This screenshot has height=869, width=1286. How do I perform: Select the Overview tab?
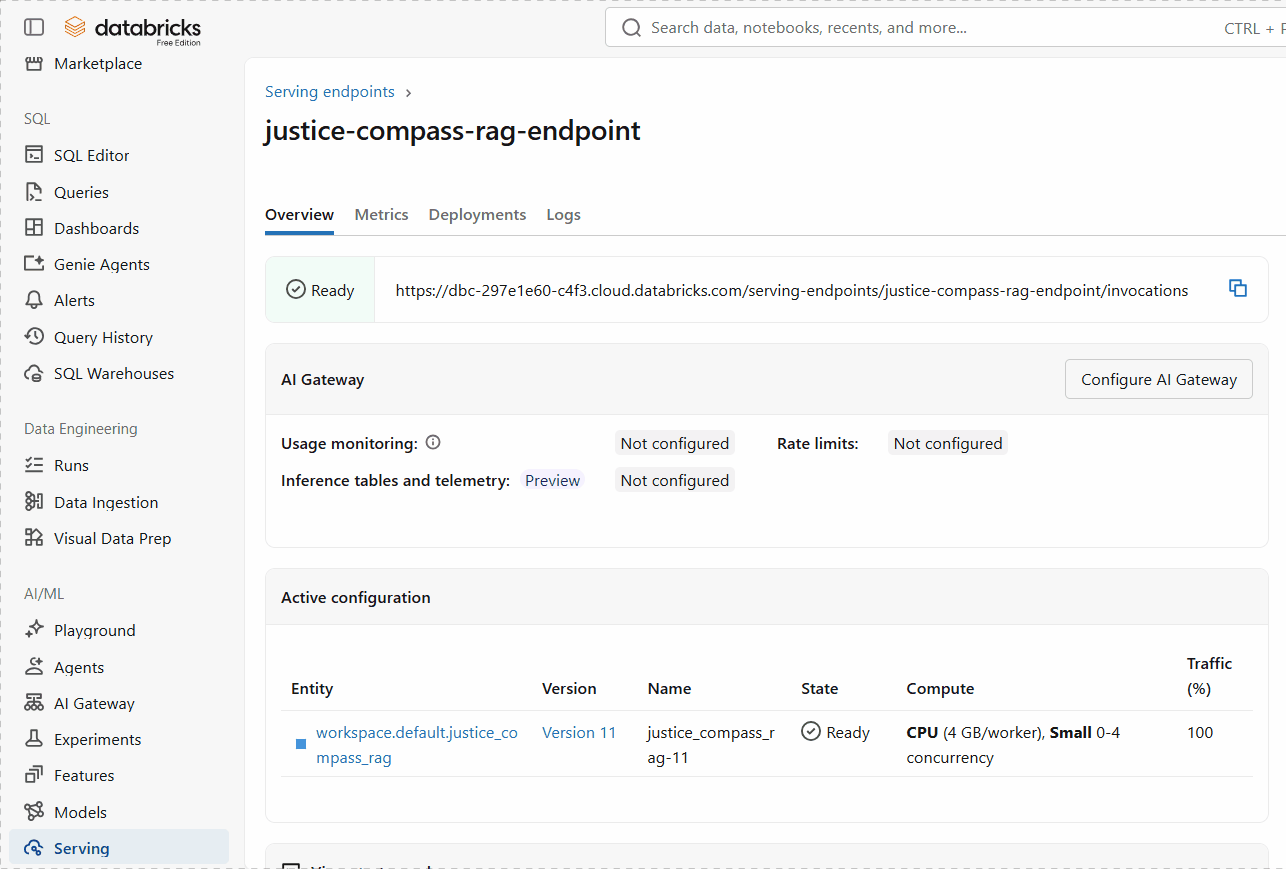(x=299, y=215)
